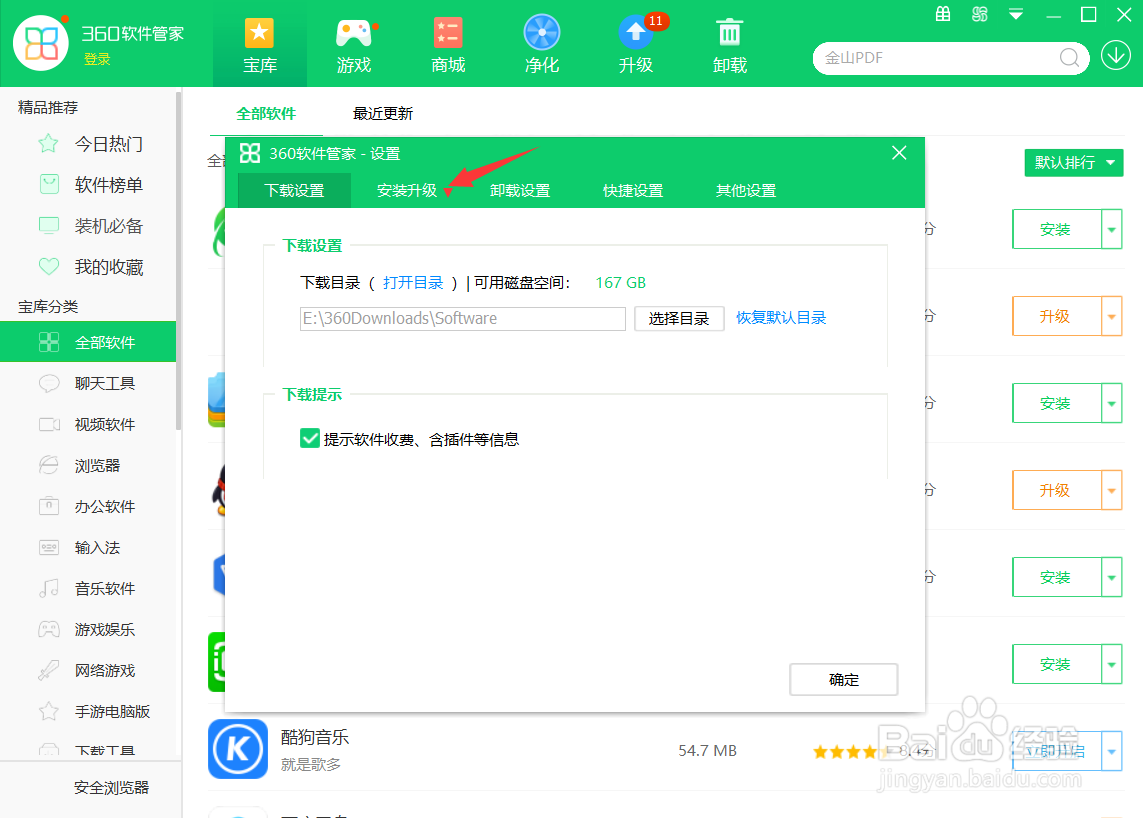Open the download manager arrow icon
The image size is (1143, 818).
point(1115,55)
